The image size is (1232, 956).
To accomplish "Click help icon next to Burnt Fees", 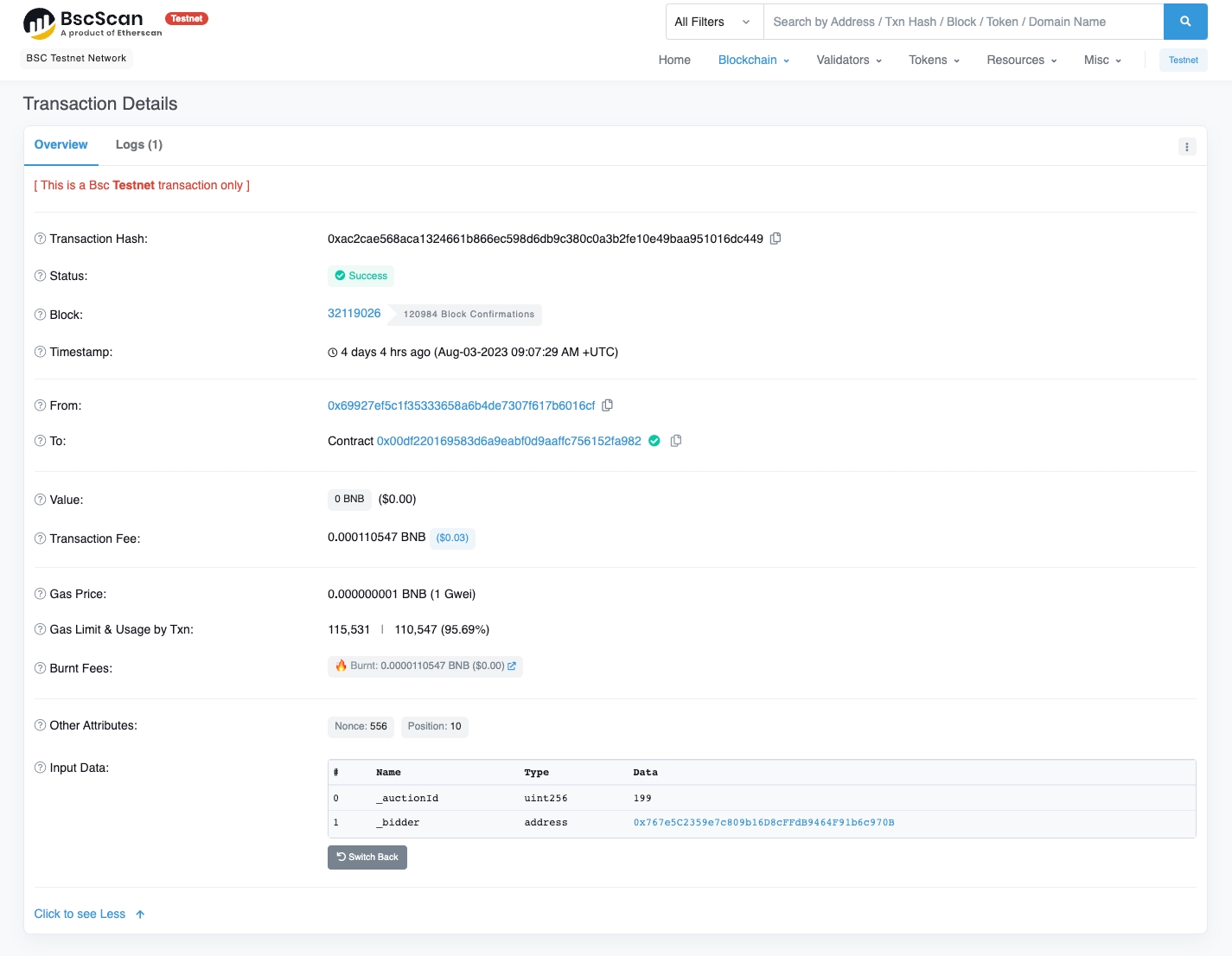I will pos(40,668).
